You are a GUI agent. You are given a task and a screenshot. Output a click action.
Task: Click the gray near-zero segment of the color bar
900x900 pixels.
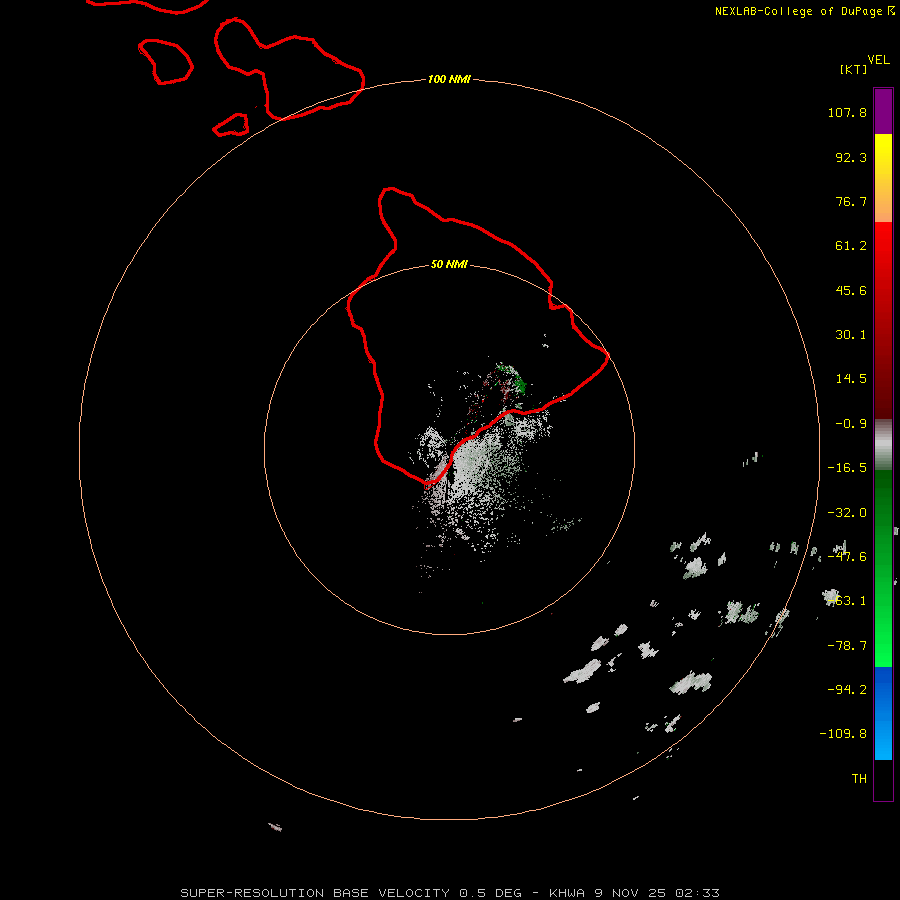coord(883,444)
